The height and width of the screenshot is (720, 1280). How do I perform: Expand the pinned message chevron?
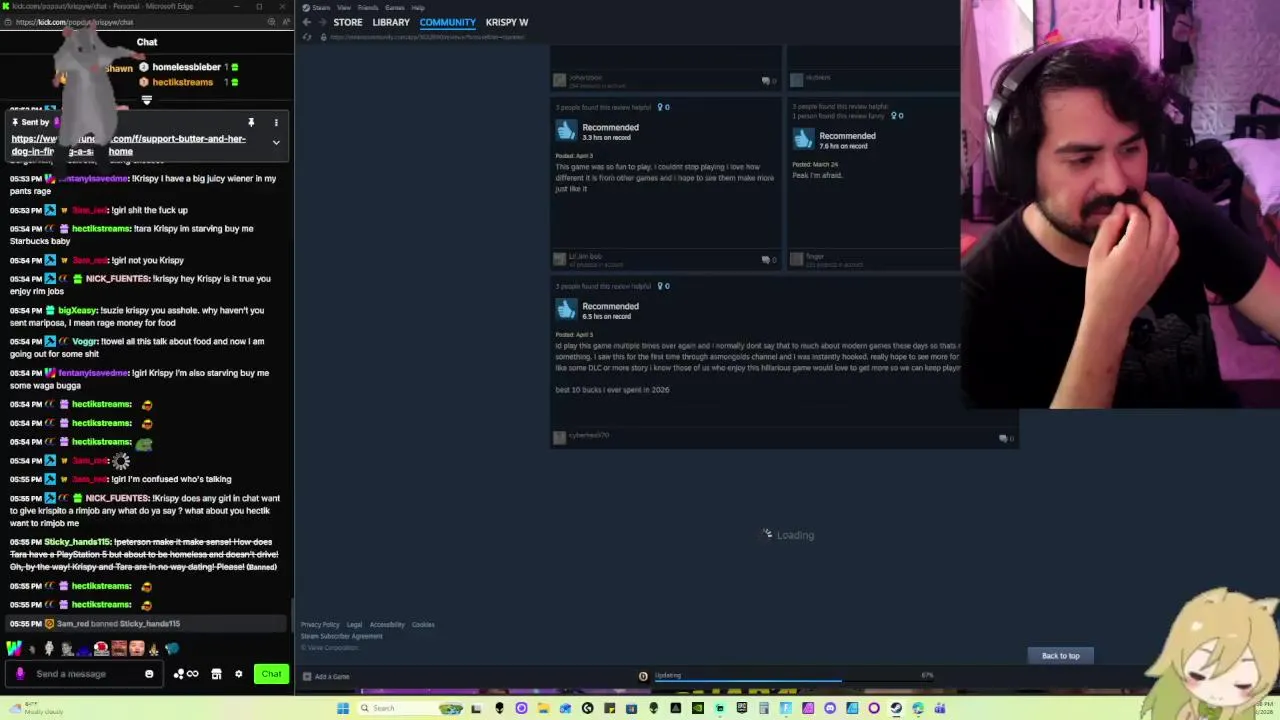pyautogui.click(x=276, y=142)
